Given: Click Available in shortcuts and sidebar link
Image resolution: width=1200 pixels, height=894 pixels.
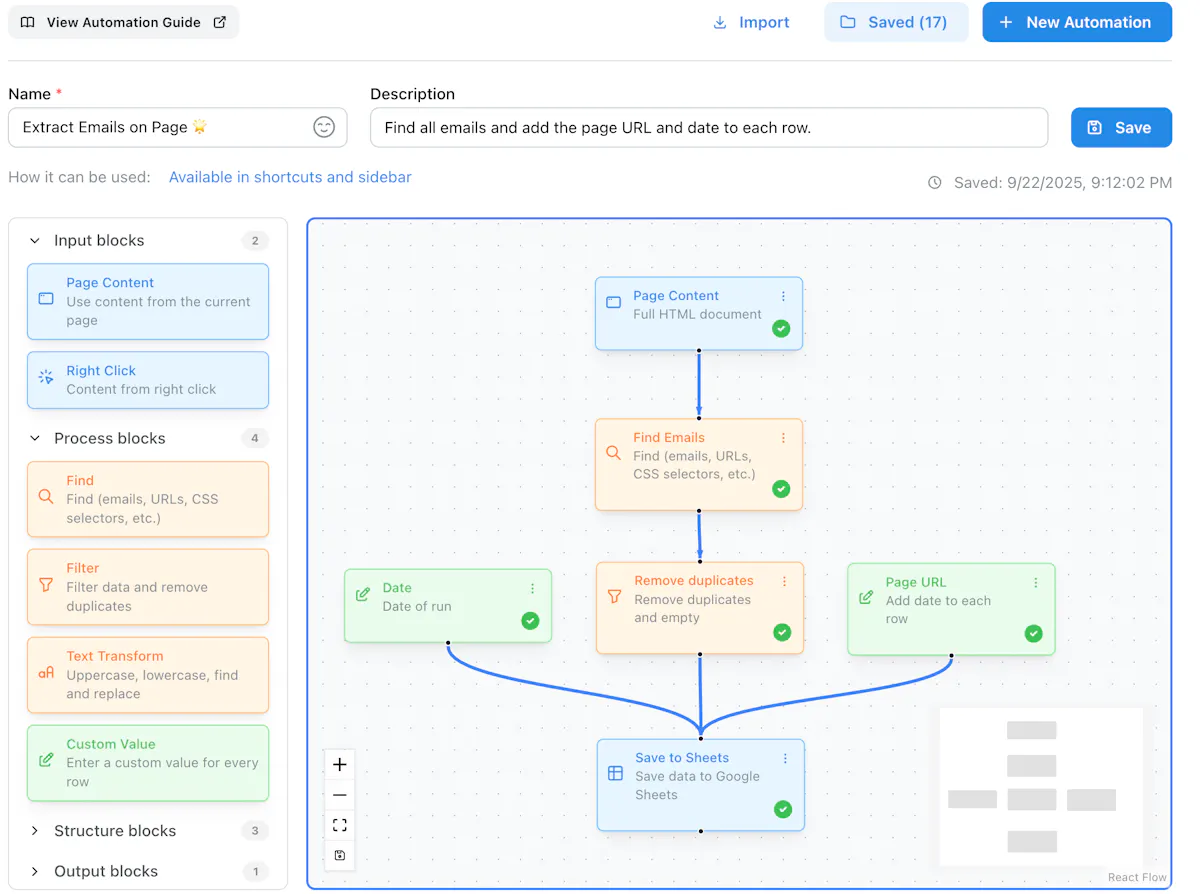Looking at the screenshot, I should coord(290,177).
